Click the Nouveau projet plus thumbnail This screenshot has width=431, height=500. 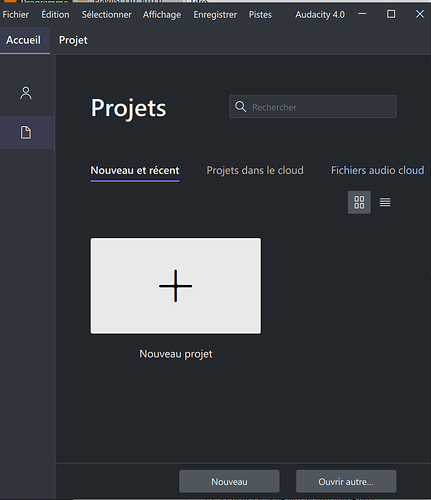[x=176, y=286]
